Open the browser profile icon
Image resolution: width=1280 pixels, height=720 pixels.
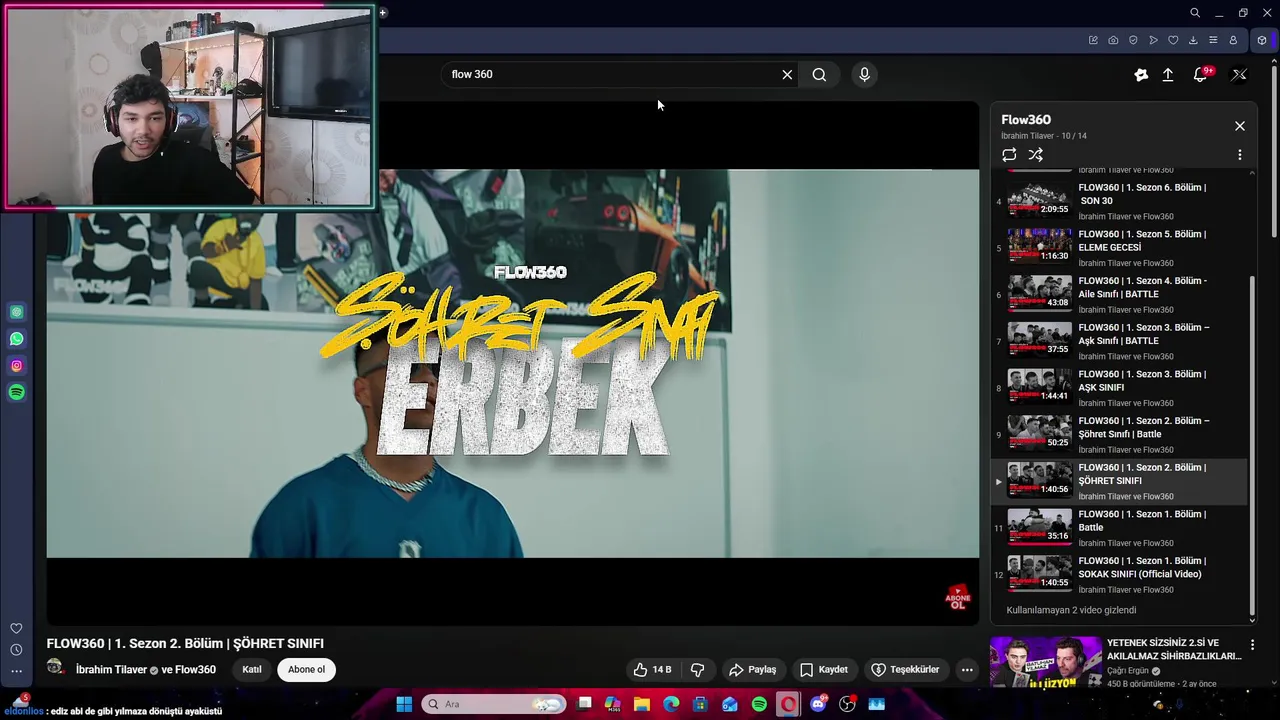click(1233, 40)
